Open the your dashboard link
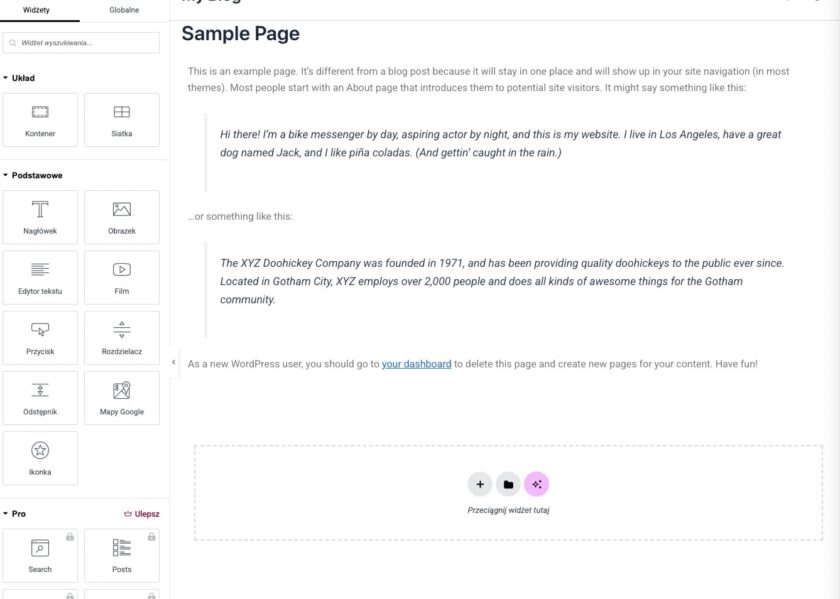Image resolution: width=840 pixels, height=599 pixels. [416, 364]
